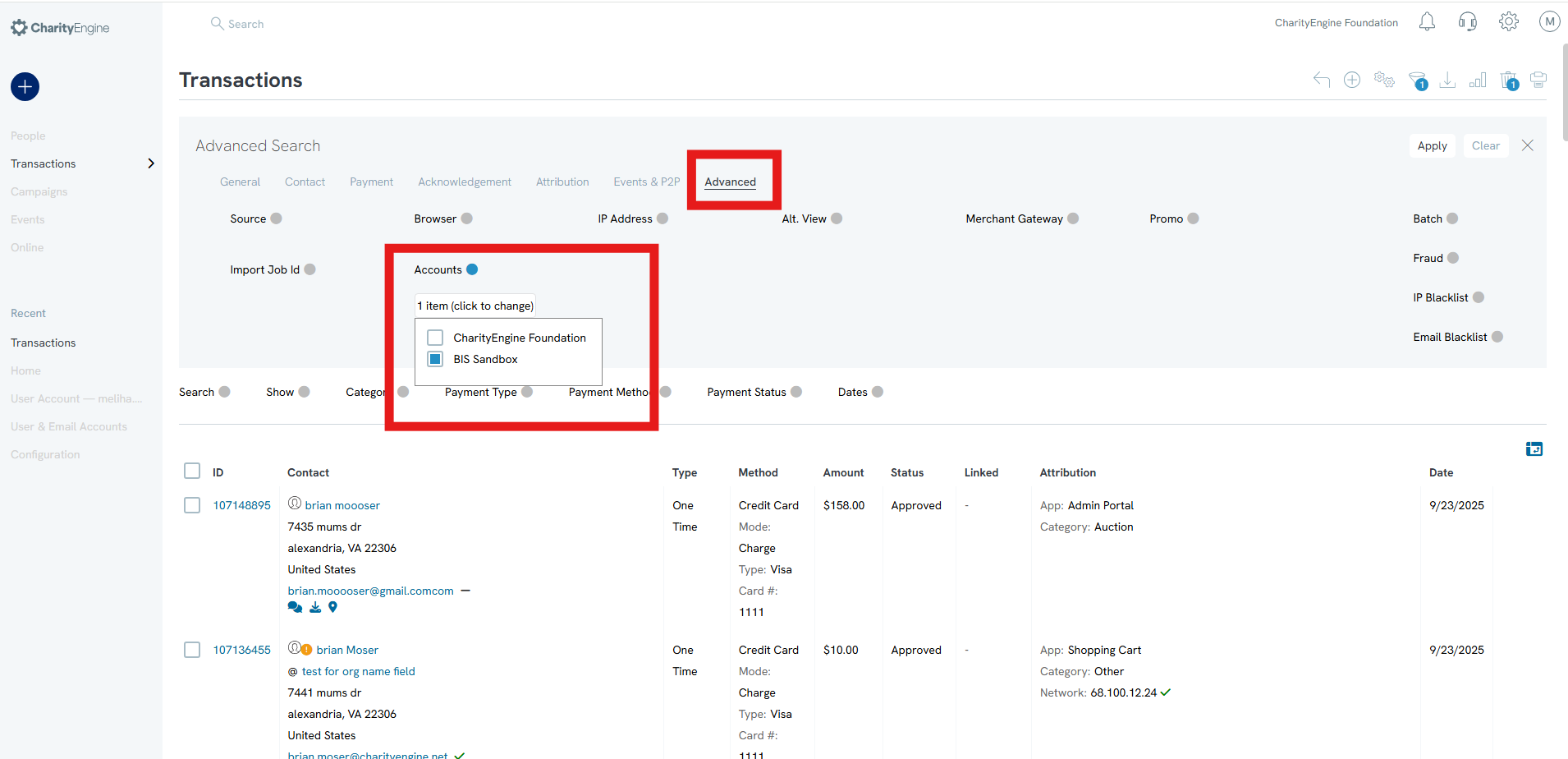1568x759 pixels.
Task: Open the user avatar M menu
Action: click(x=1549, y=22)
